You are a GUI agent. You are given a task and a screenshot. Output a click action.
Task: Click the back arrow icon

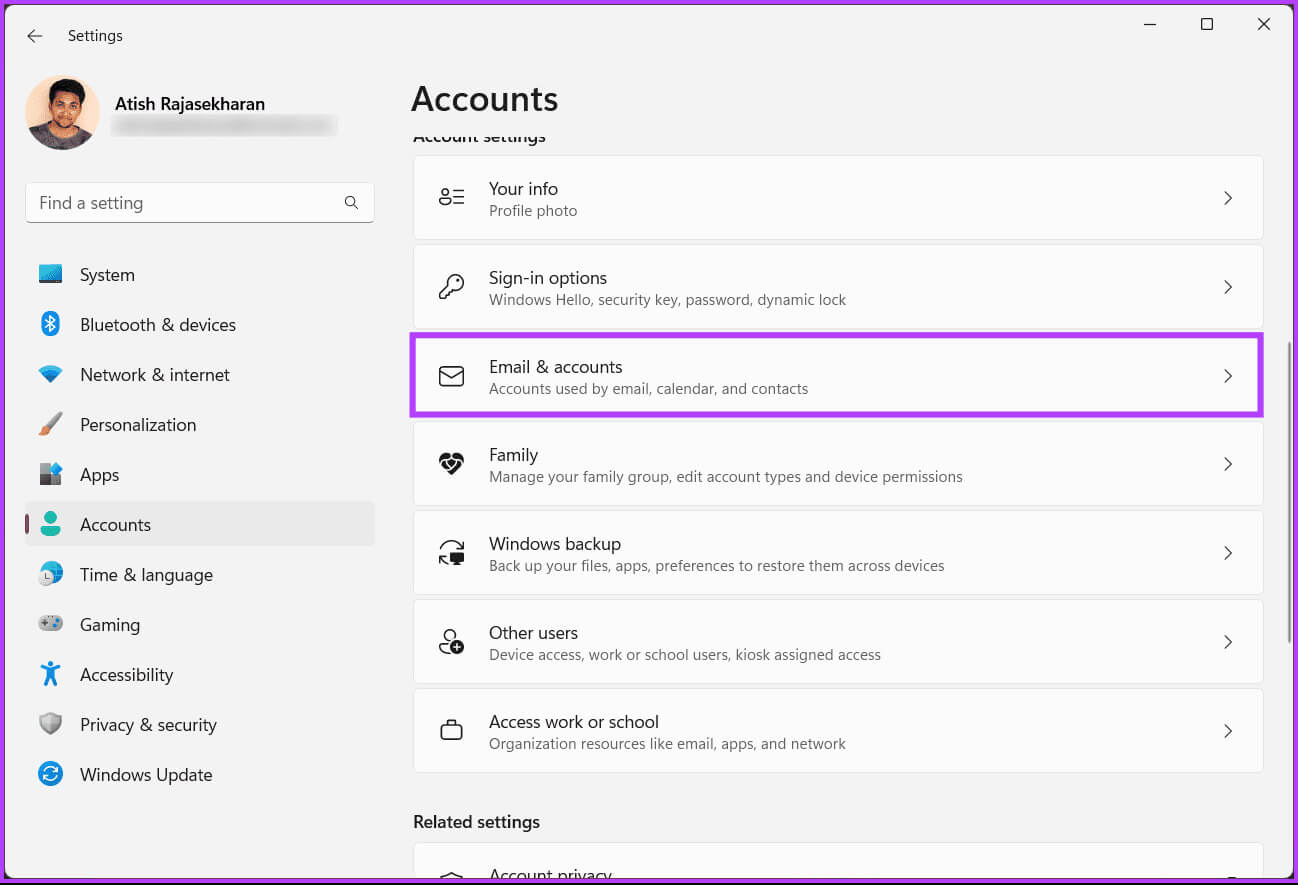pyautogui.click(x=35, y=36)
